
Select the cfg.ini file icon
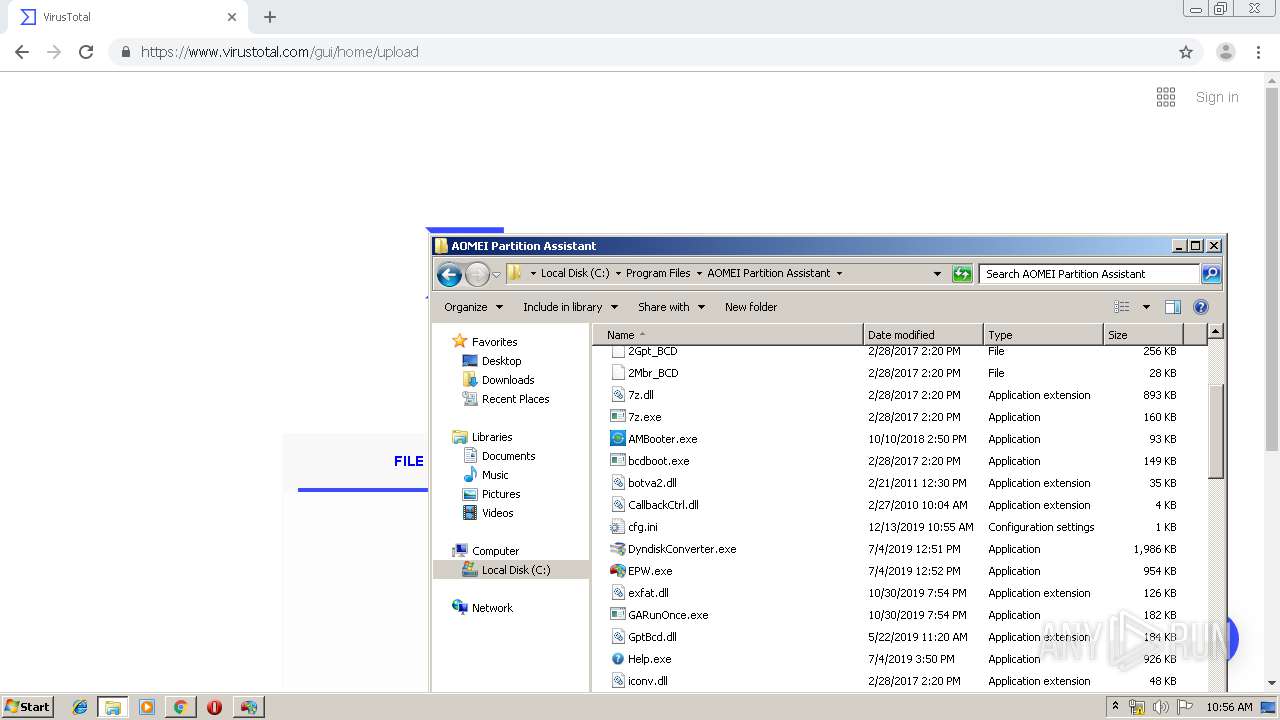click(x=618, y=527)
